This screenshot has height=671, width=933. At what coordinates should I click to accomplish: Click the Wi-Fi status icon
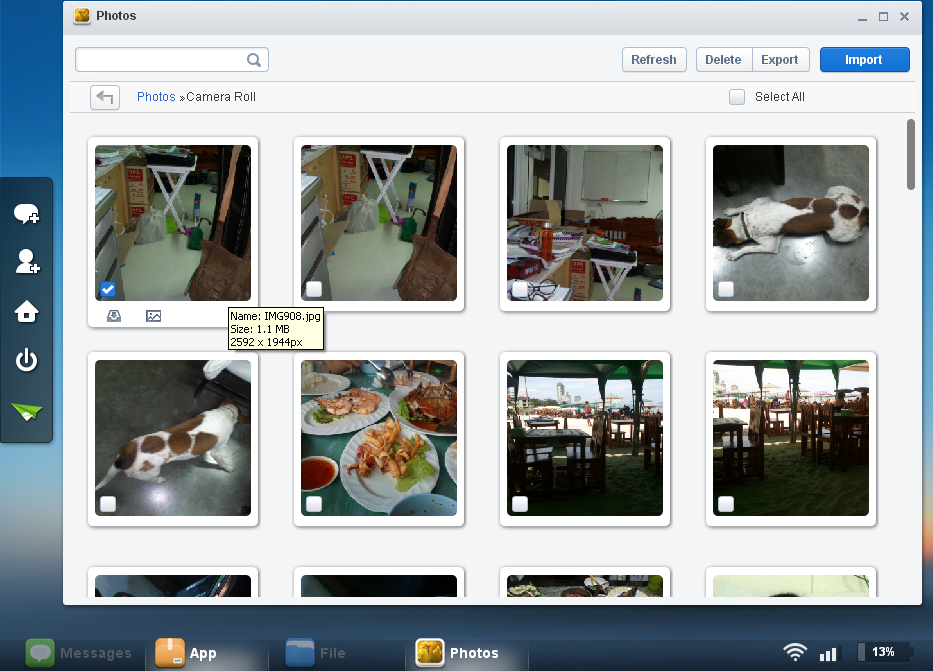pyautogui.click(x=795, y=653)
